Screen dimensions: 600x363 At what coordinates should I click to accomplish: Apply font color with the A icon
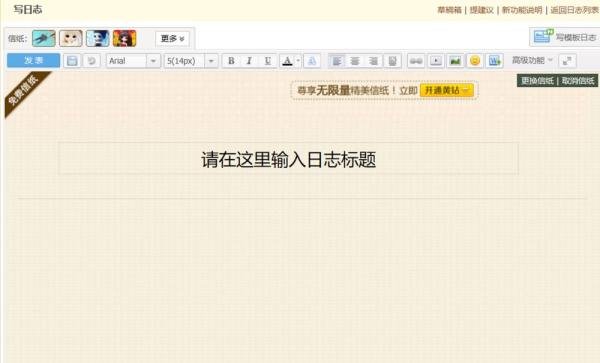tap(287, 61)
